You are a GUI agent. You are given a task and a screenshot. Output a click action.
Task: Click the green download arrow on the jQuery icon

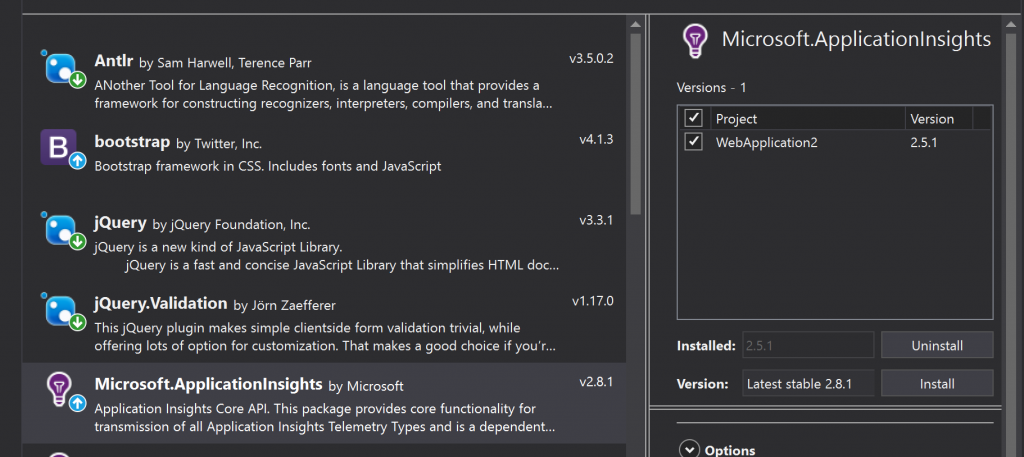[x=78, y=242]
